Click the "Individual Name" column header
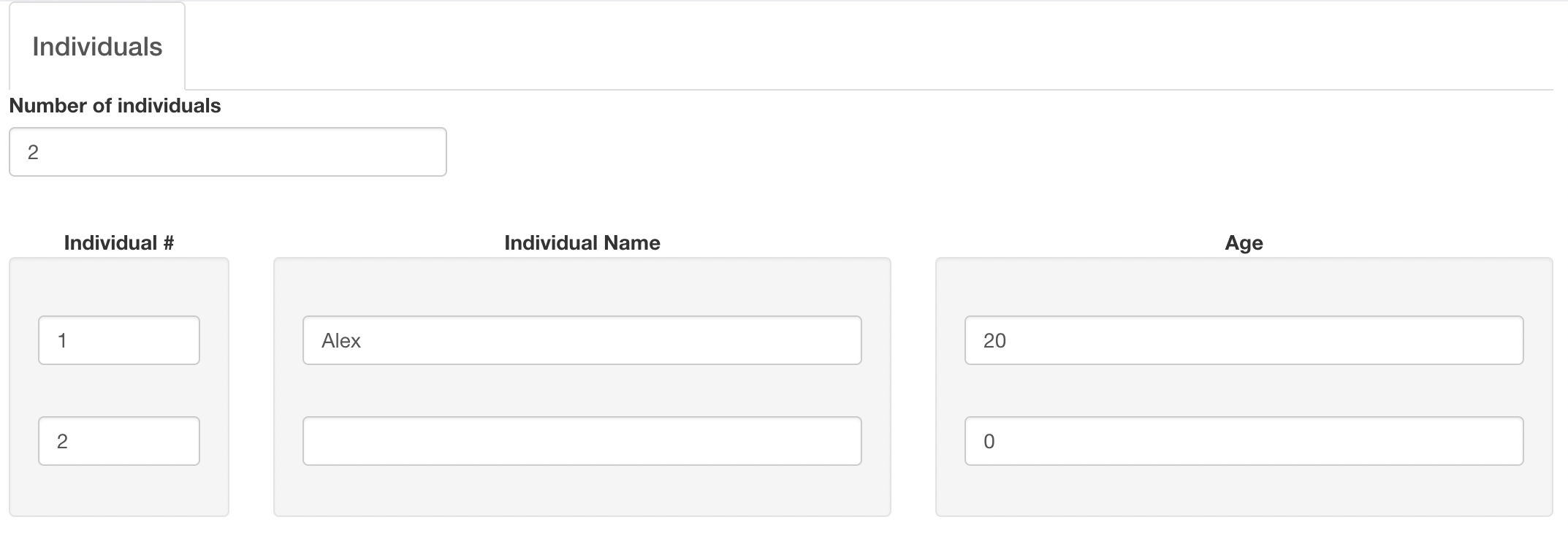The image size is (1568, 533). point(582,243)
